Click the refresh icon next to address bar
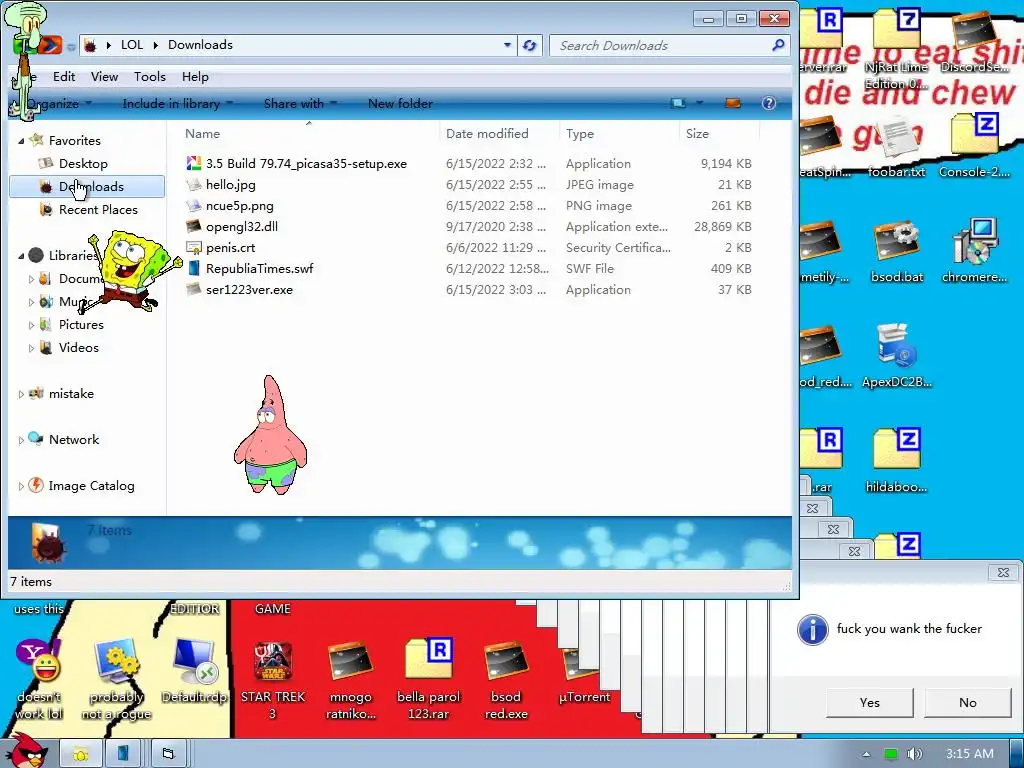The width and height of the screenshot is (1024, 768). (530, 45)
